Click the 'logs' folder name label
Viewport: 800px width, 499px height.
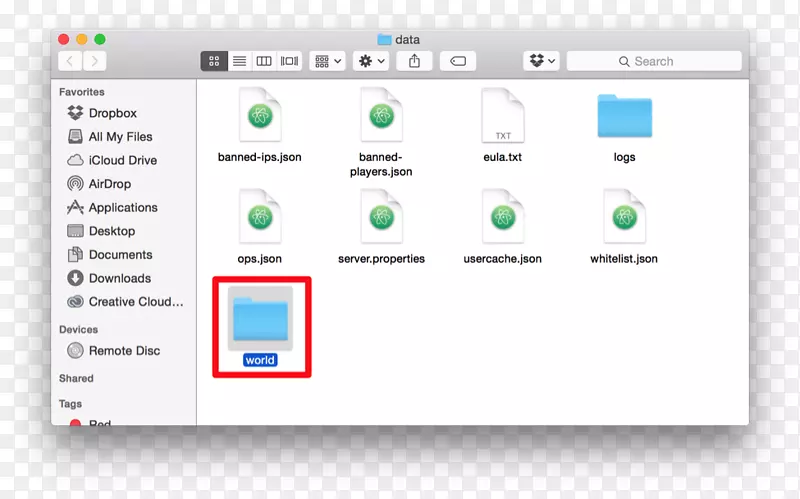624,157
